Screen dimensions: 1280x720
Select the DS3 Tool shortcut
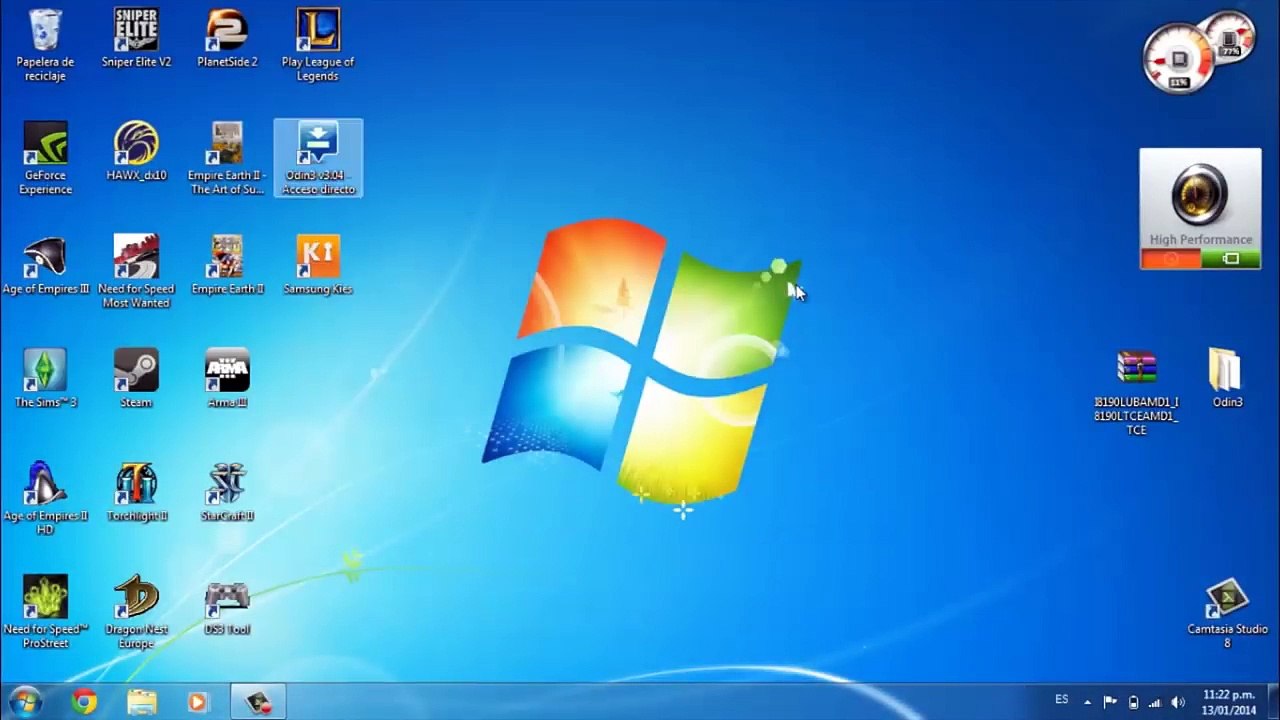[x=227, y=606]
